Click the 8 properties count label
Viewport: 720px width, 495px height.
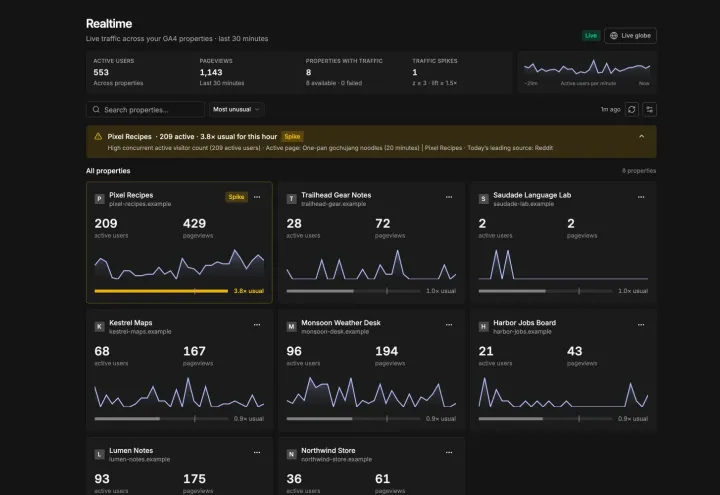[x=639, y=171]
